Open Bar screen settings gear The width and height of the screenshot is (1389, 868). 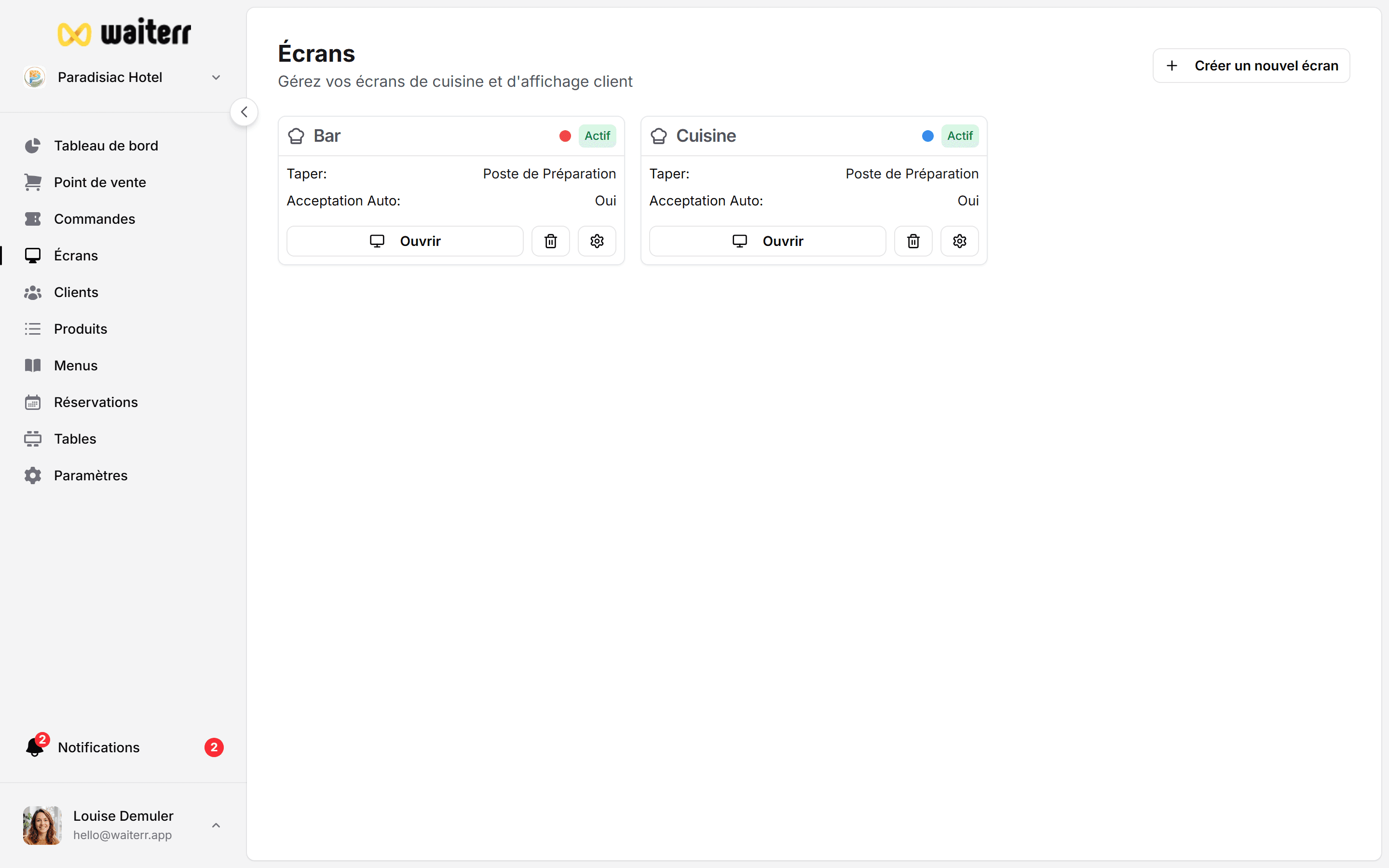(x=597, y=241)
